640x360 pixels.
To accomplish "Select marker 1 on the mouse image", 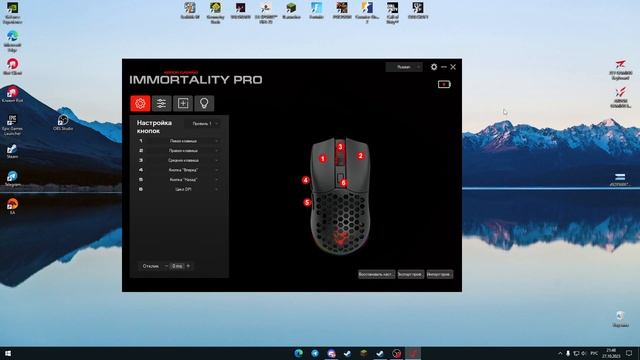I will 323,158.
